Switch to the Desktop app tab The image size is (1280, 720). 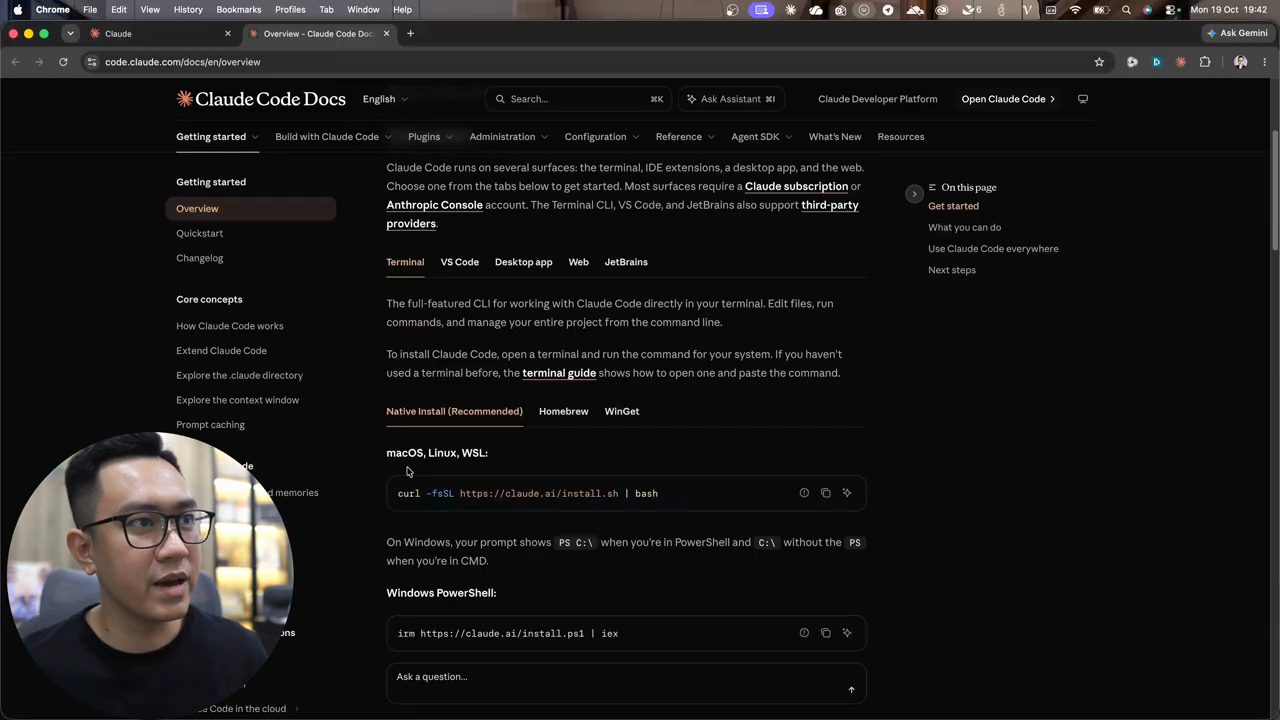coord(523,262)
